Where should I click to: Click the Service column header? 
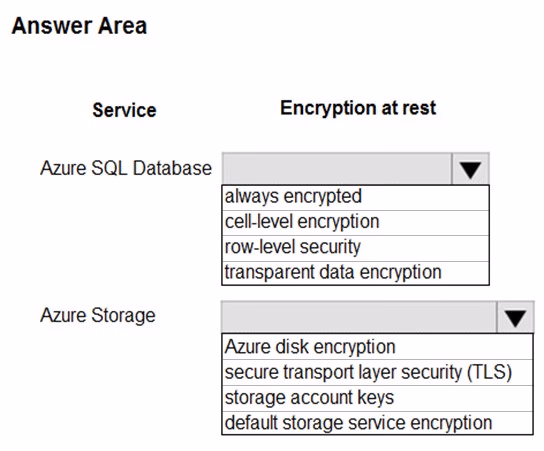coord(125,110)
